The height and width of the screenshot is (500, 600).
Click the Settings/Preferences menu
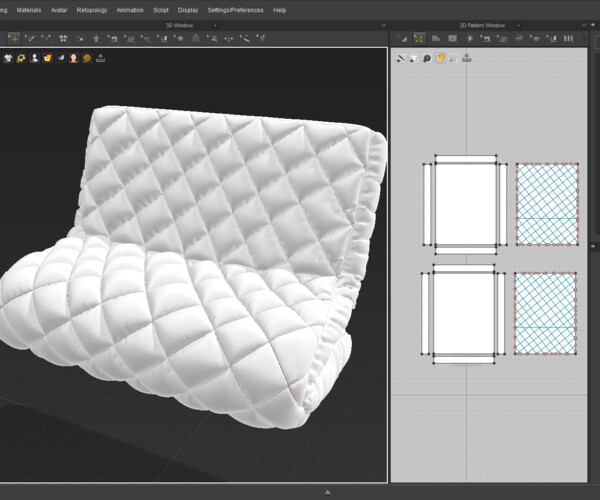click(x=235, y=10)
